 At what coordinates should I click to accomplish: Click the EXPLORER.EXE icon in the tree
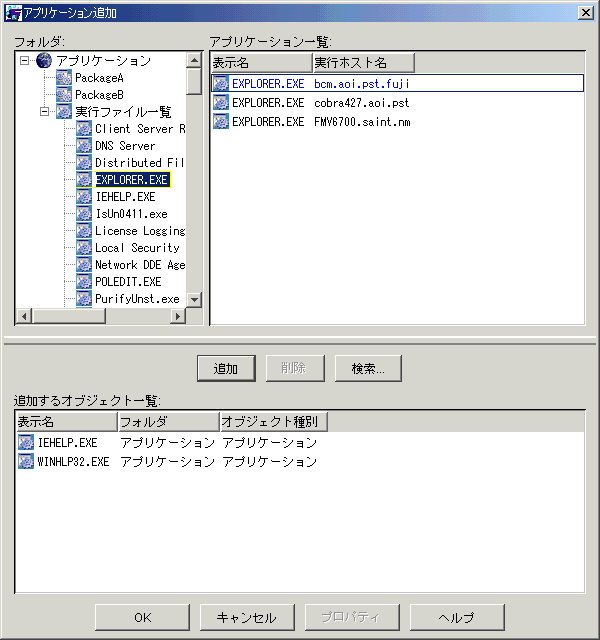click(84, 180)
